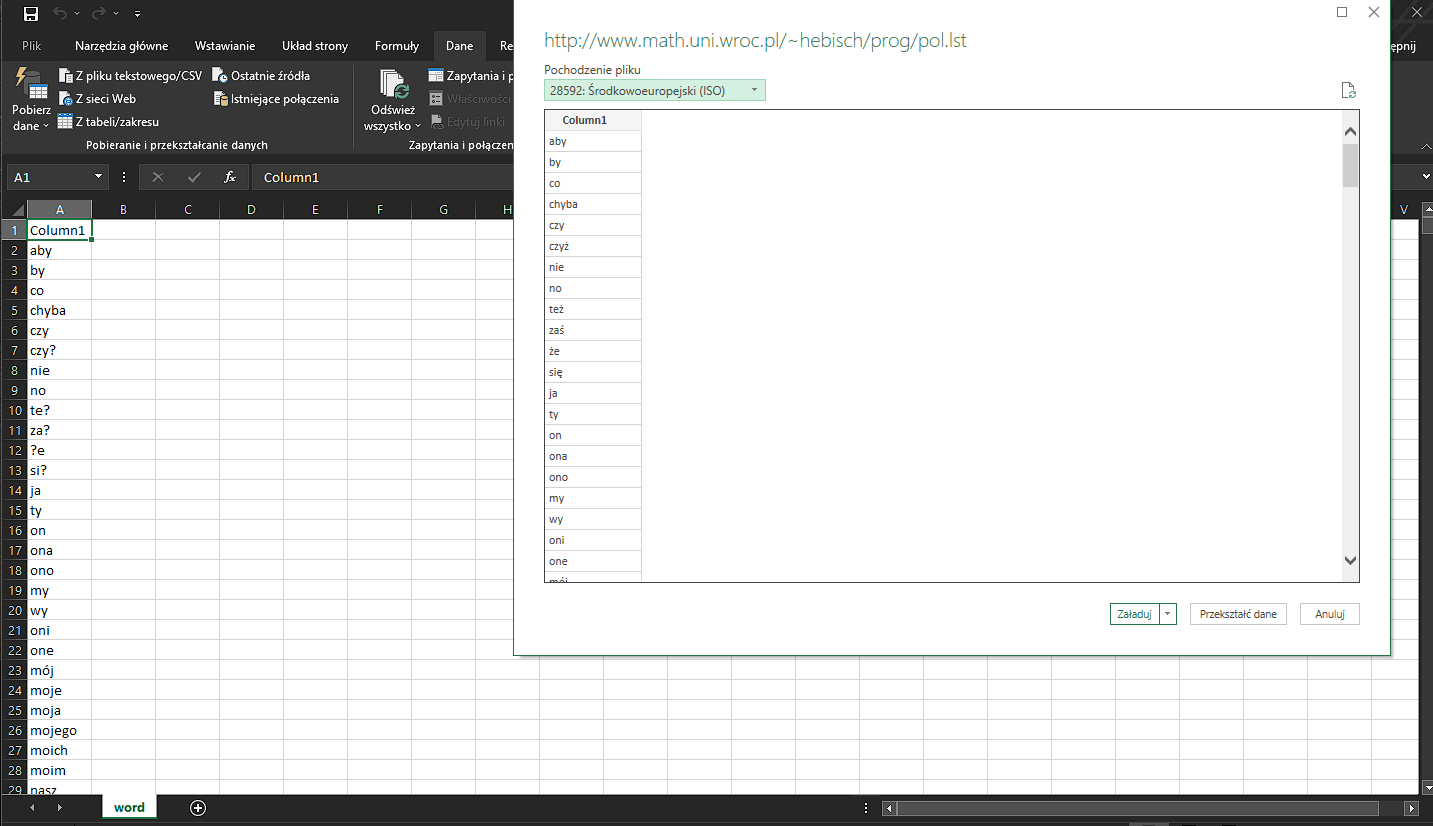Click Odśwież wszystko refresh icon

pyautogui.click(x=394, y=85)
